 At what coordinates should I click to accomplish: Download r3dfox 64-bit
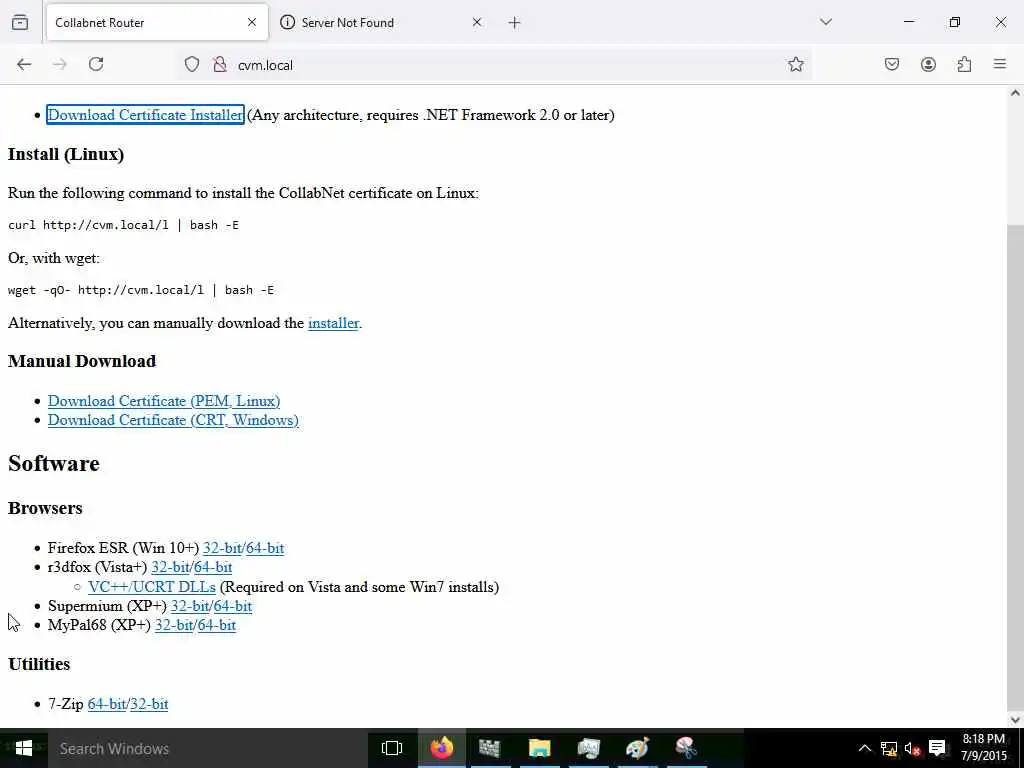click(213, 567)
